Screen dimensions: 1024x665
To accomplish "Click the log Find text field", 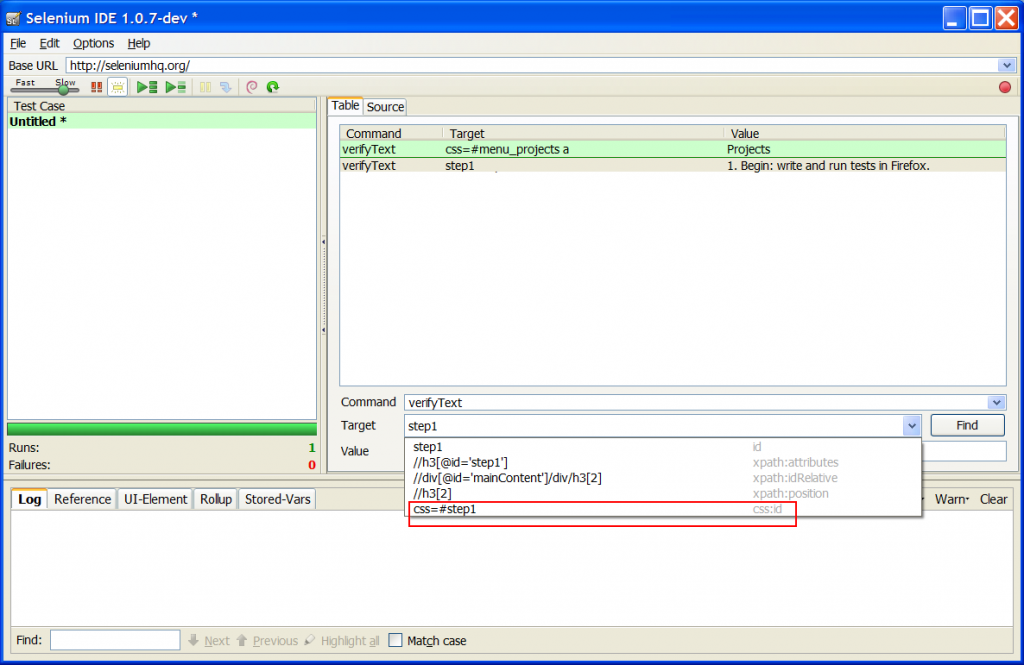I will click(115, 640).
